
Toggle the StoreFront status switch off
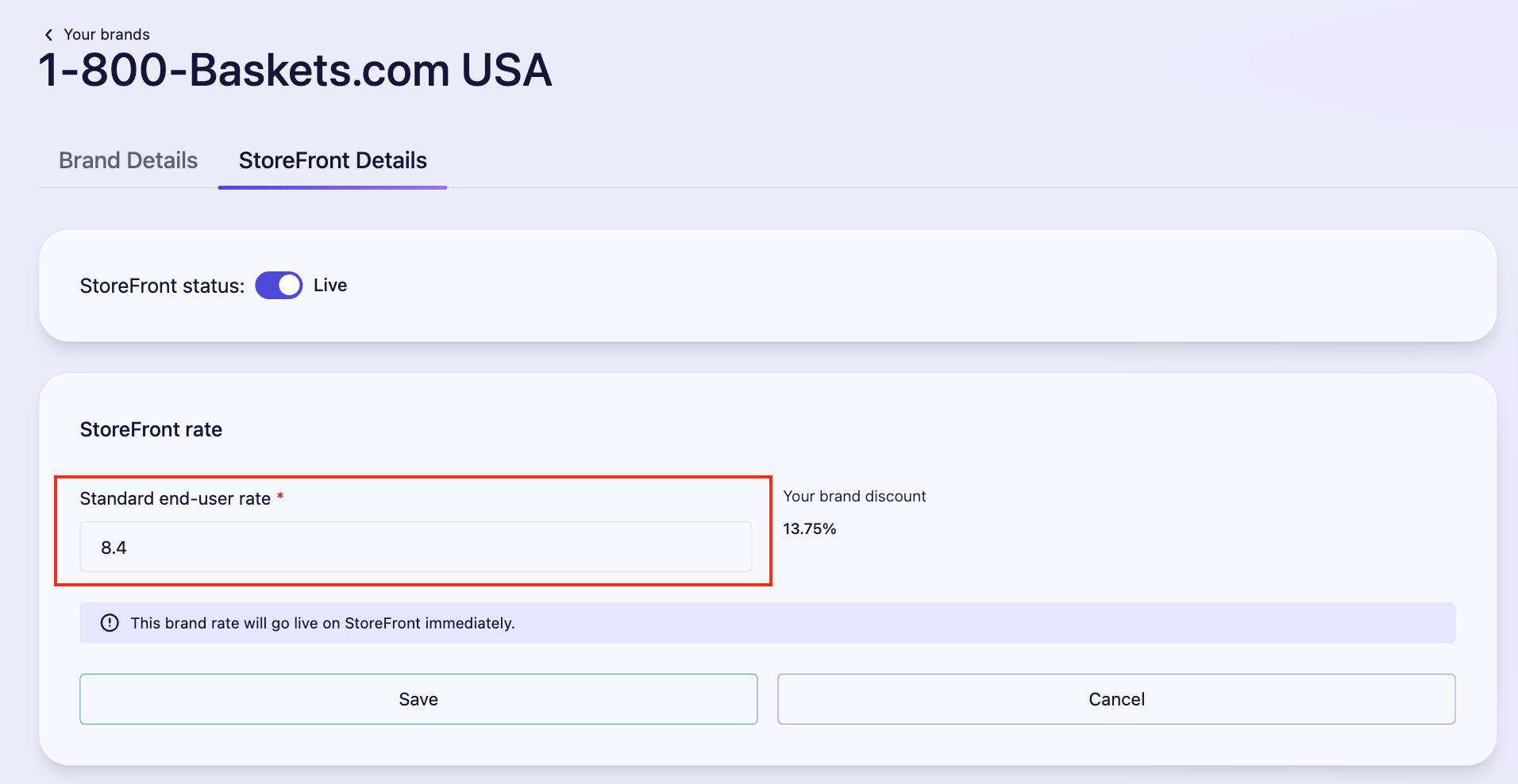[x=279, y=286]
